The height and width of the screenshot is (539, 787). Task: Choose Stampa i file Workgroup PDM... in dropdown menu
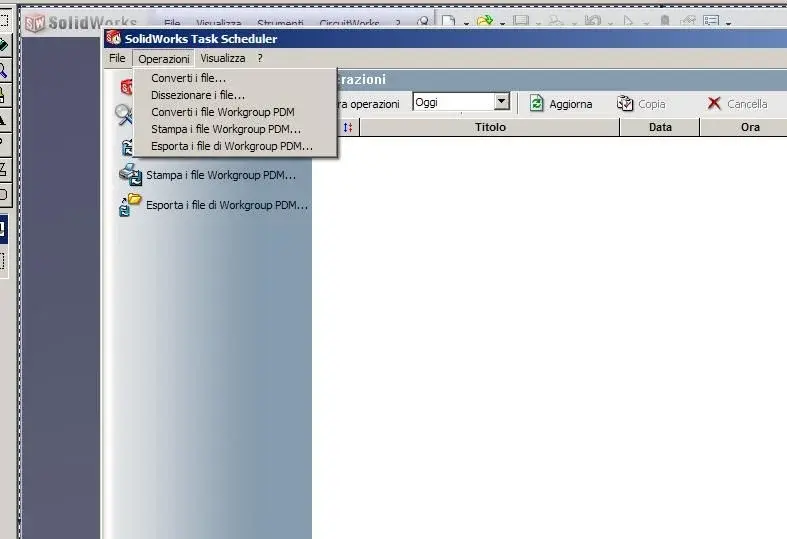(x=226, y=129)
